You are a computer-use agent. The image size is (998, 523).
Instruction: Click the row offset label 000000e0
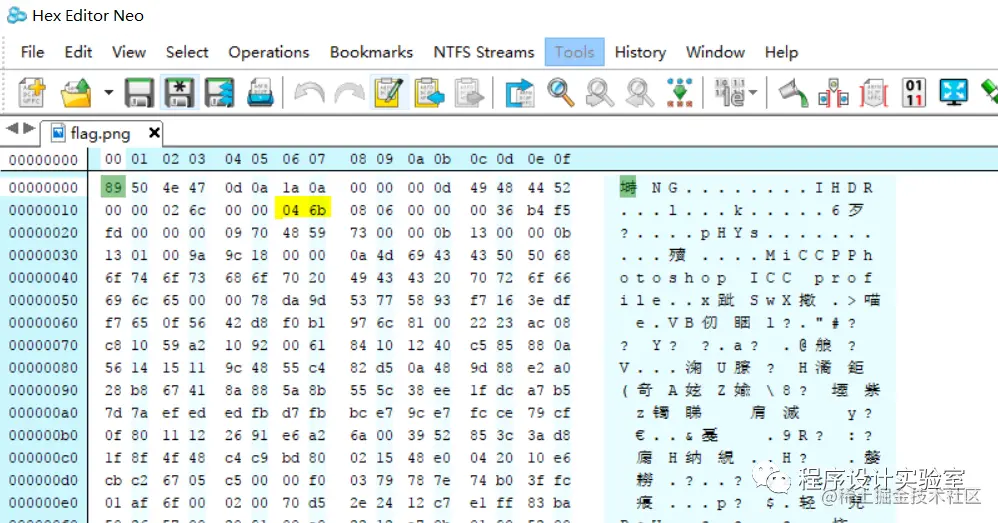coord(43,503)
